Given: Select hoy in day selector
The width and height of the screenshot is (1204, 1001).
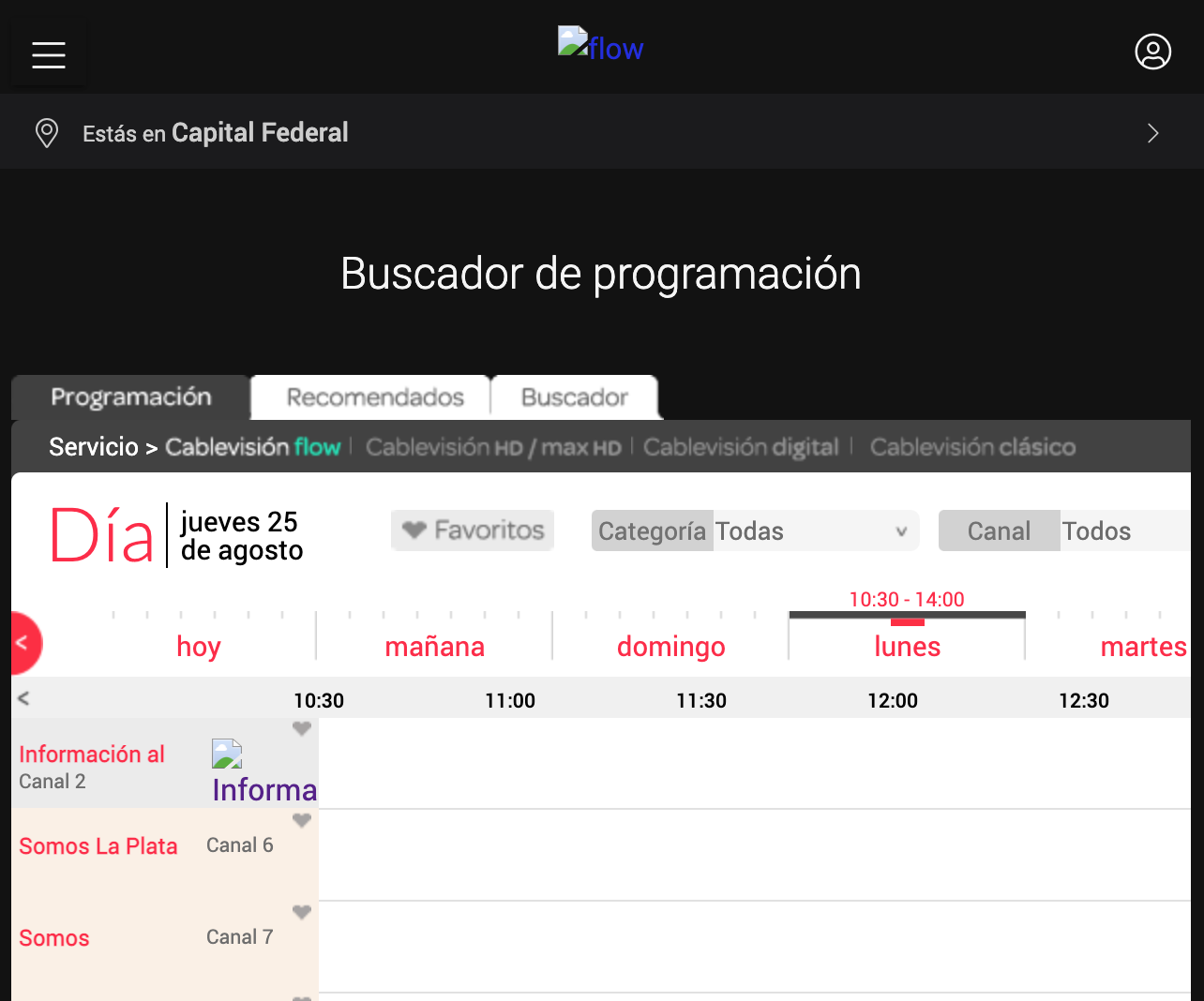Looking at the screenshot, I should (199, 646).
